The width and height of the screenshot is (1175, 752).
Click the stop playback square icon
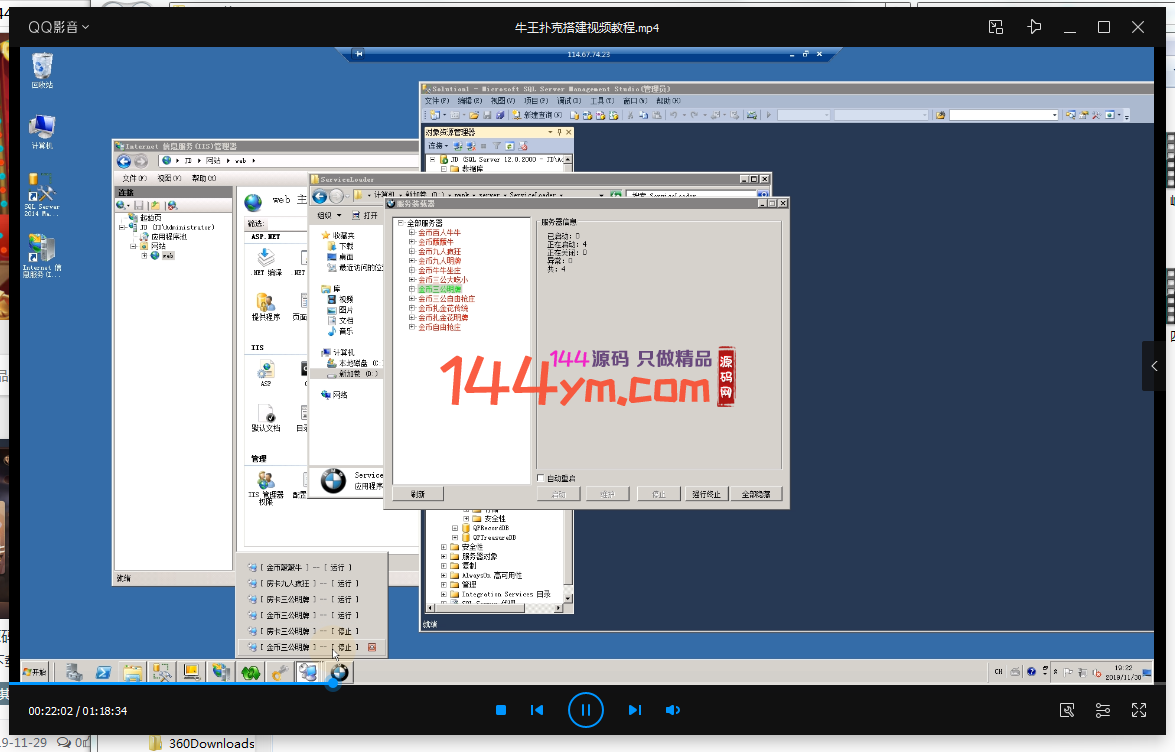coord(501,710)
